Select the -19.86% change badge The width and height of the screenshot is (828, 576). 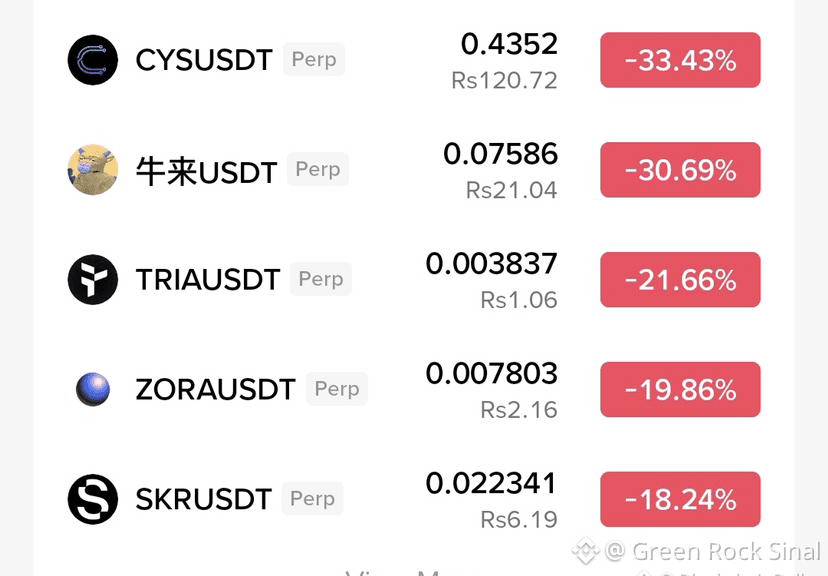tap(680, 389)
